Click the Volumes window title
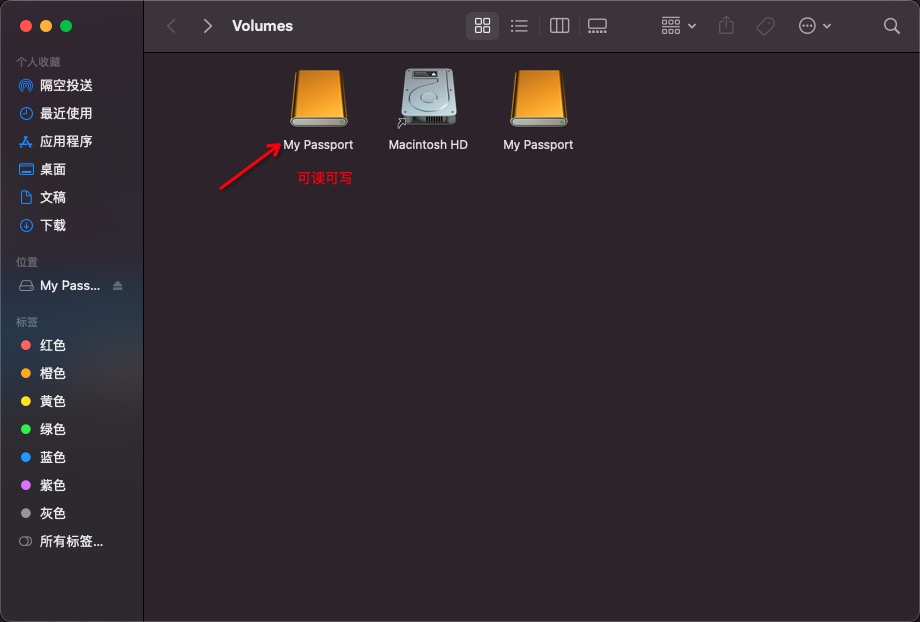Screen dimensions: 920x622 262,26
